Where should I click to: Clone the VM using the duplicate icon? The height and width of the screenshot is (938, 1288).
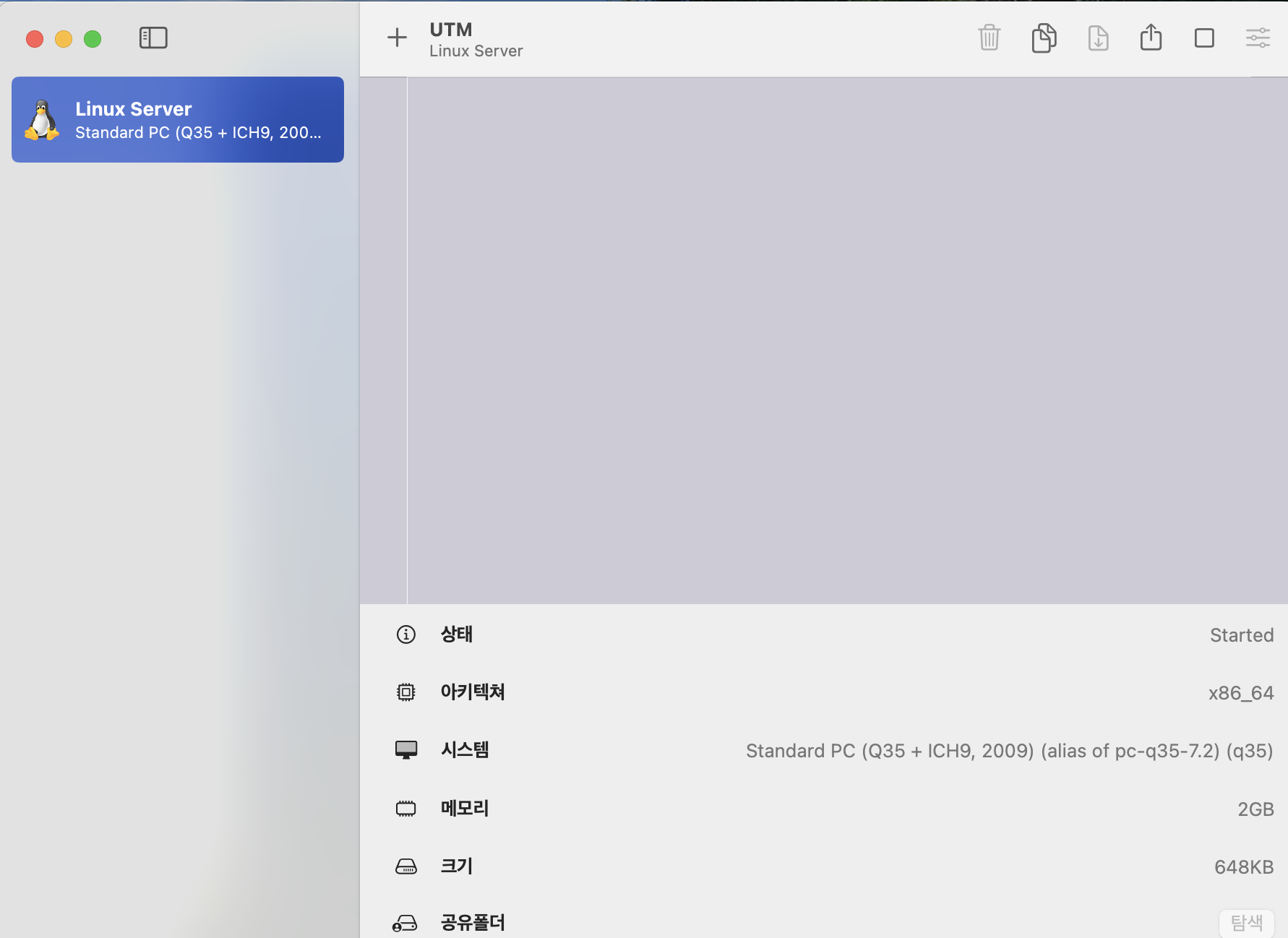(1044, 38)
